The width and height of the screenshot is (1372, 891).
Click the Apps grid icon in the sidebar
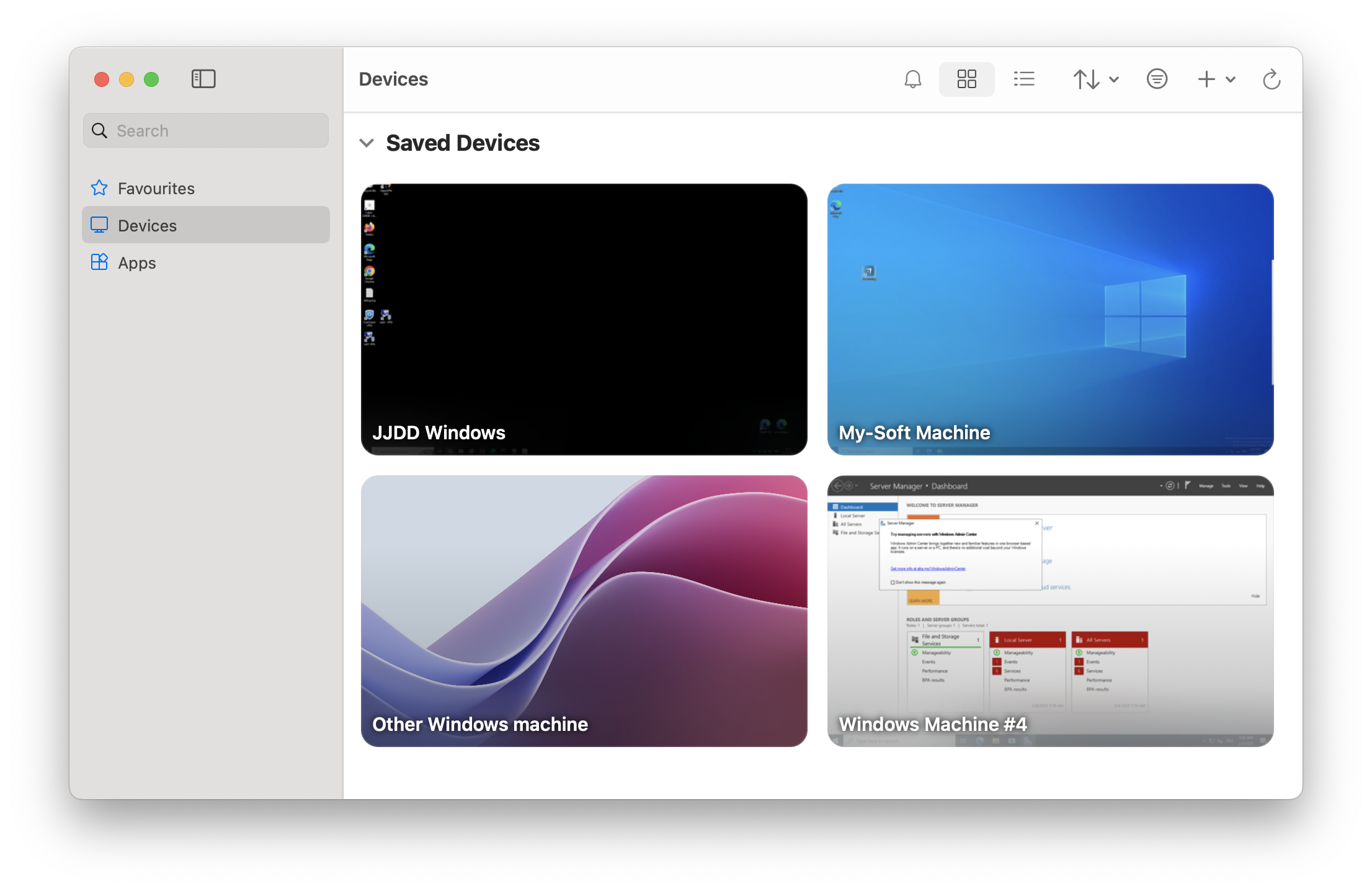click(x=99, y=262)
